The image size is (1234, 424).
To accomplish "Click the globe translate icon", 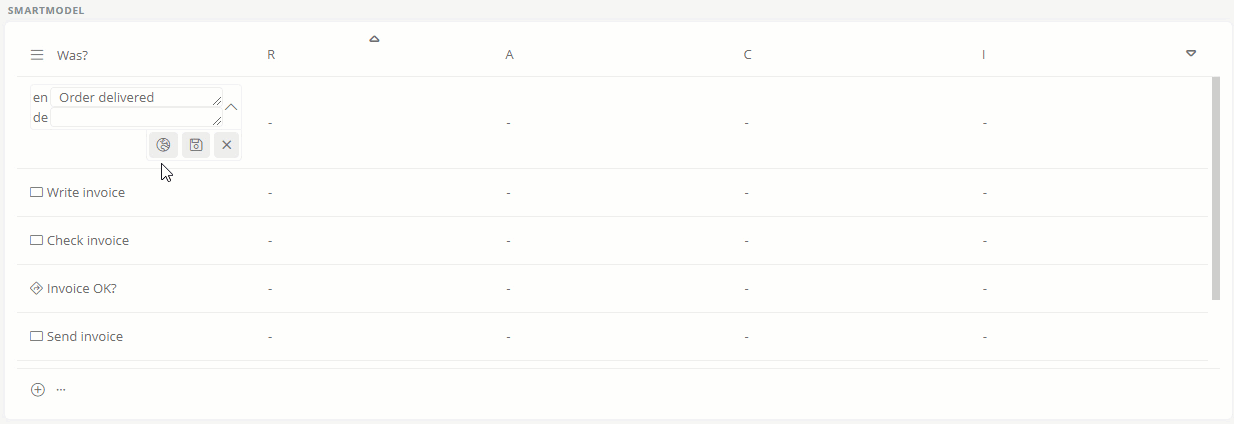I will pyautogui.click(x=164, y=145).
